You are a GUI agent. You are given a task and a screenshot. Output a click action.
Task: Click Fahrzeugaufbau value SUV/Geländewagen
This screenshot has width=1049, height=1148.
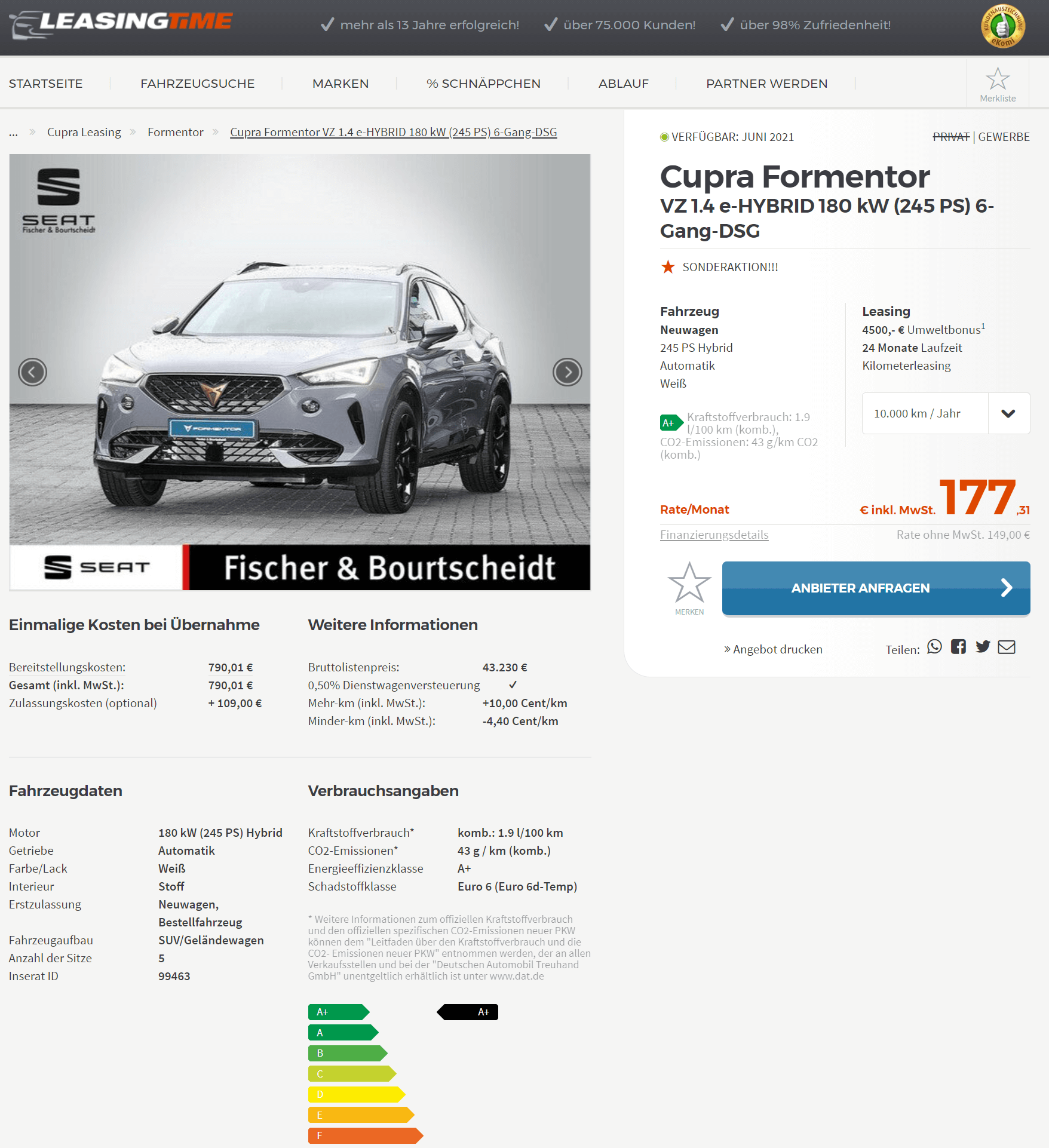click(211, 940)
